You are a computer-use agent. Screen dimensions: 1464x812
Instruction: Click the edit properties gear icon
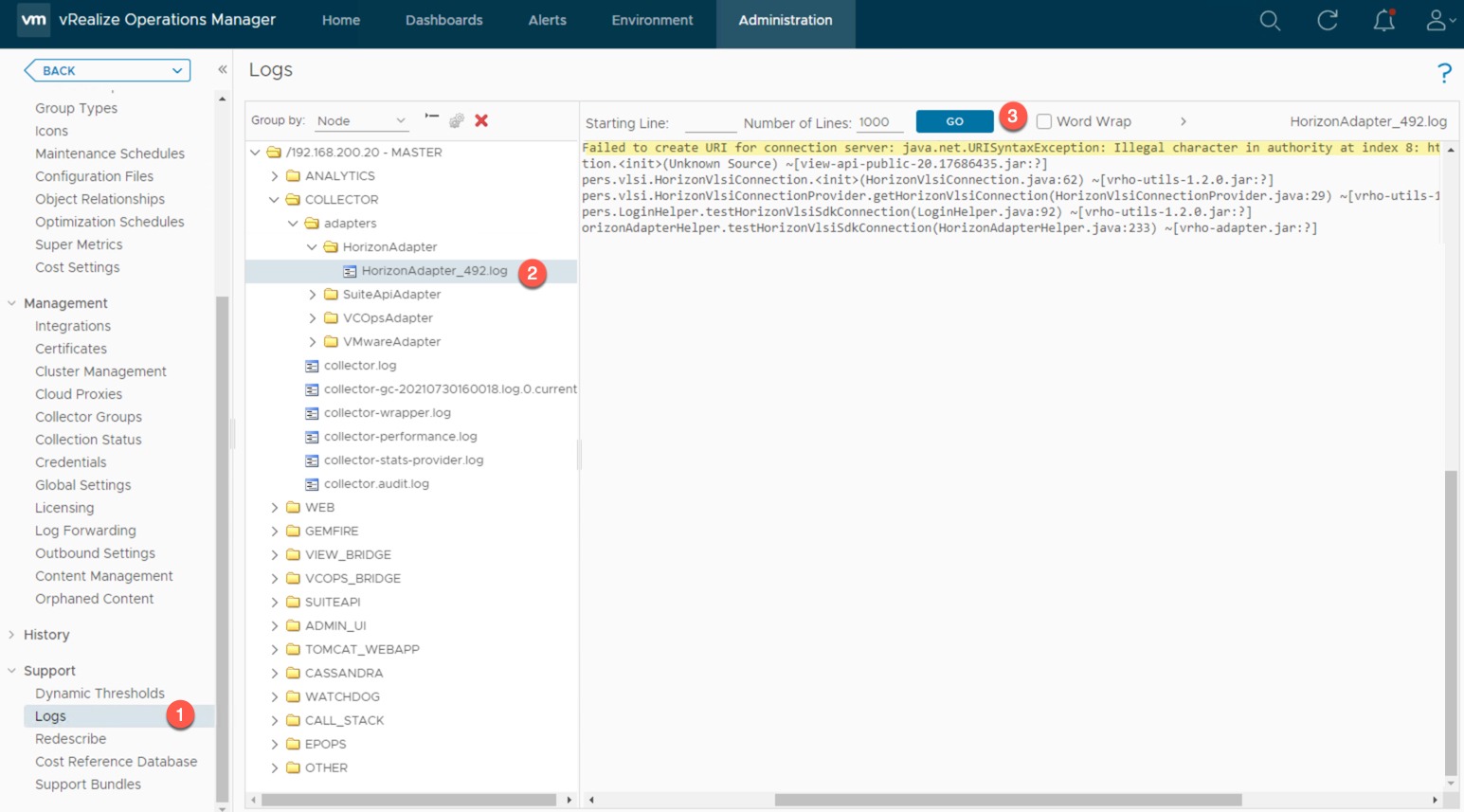[x=457, y=120]
